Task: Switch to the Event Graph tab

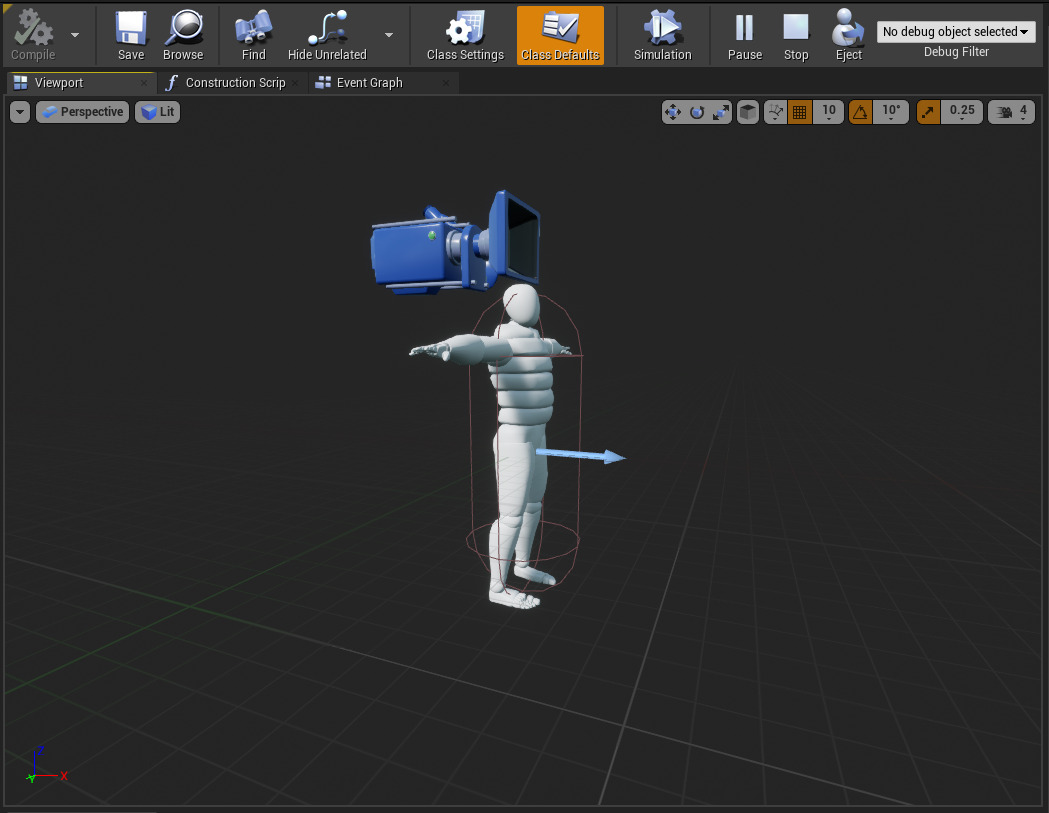Action: (x=368, y=83)
